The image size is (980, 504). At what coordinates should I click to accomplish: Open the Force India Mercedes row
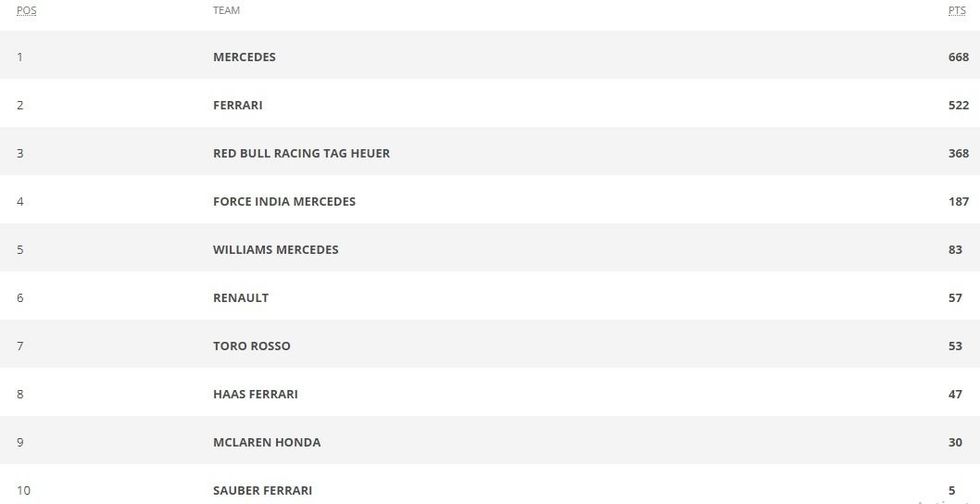click(284, 201)
